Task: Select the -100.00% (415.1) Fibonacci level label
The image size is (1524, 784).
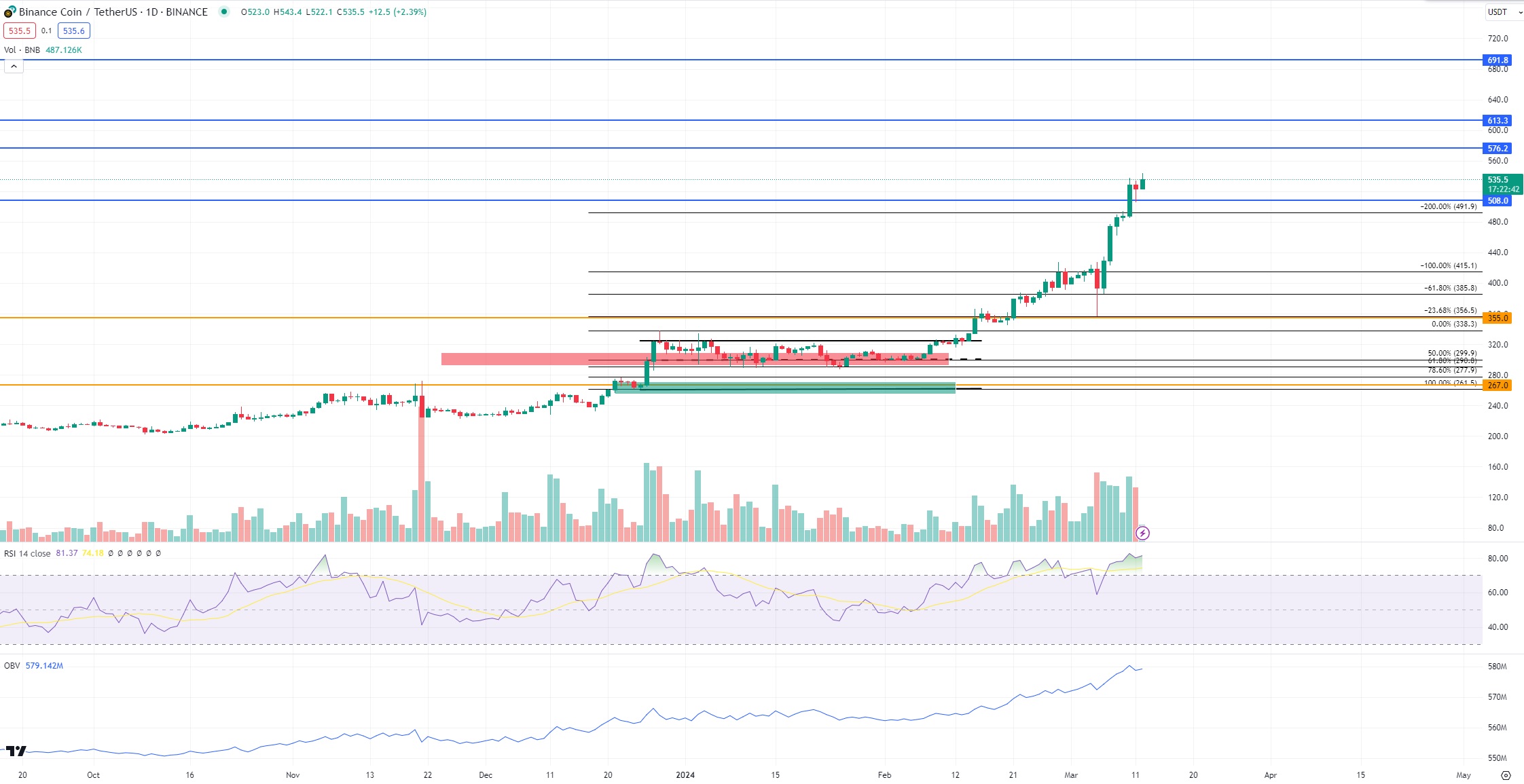Action: click(x=1448, y=265)
